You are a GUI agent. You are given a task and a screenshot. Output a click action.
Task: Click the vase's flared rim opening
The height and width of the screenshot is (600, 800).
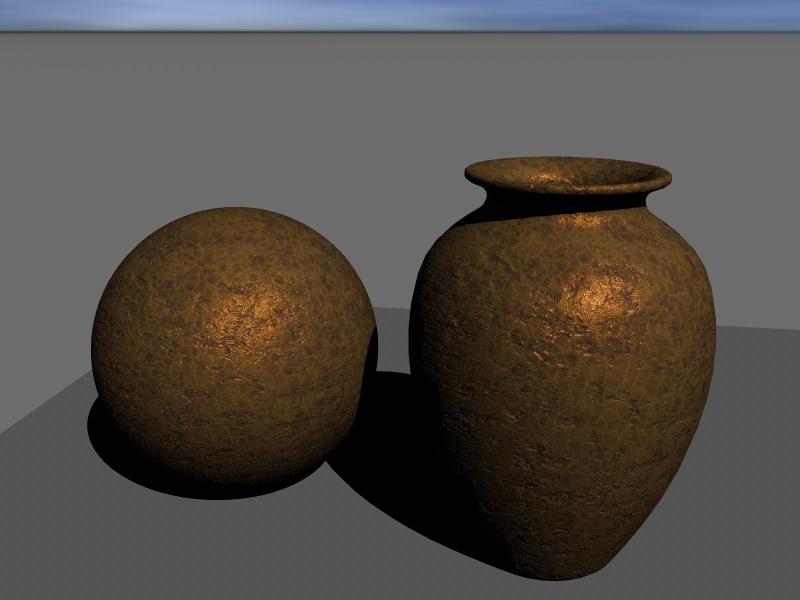pyautogui.click(x=568, y=176)
